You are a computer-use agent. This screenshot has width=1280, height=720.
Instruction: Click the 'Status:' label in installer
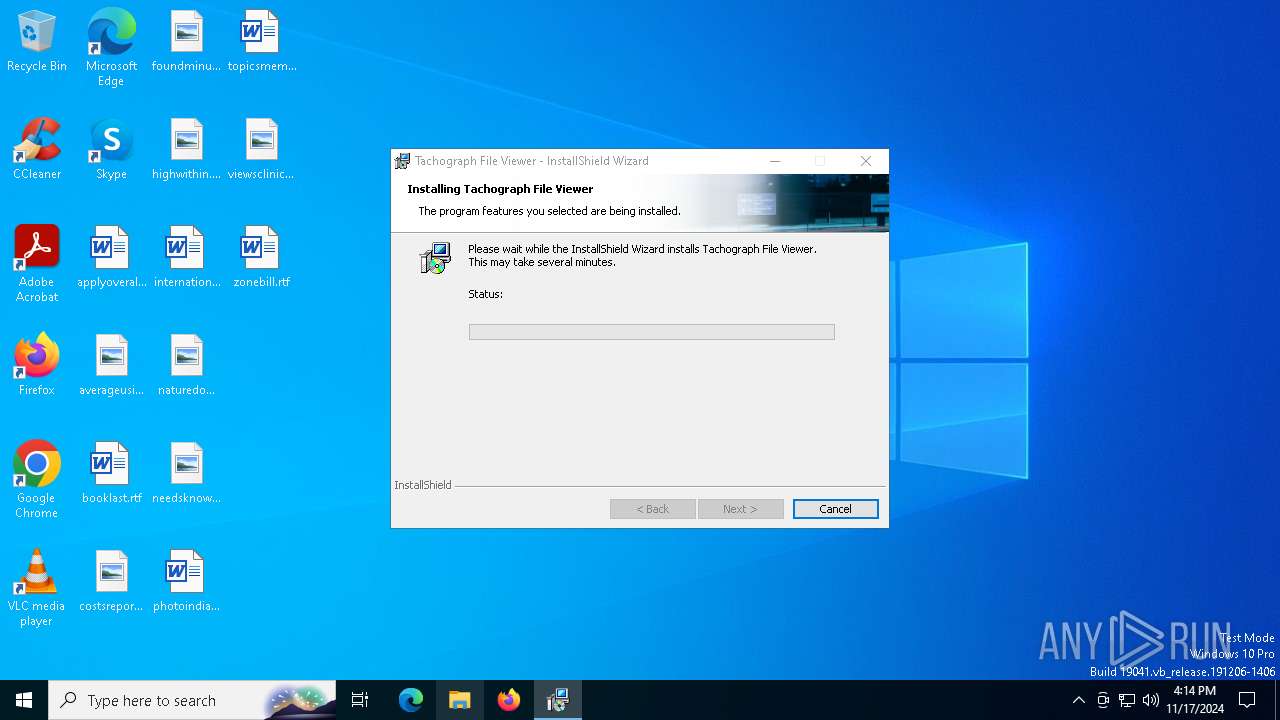[485, 294]
